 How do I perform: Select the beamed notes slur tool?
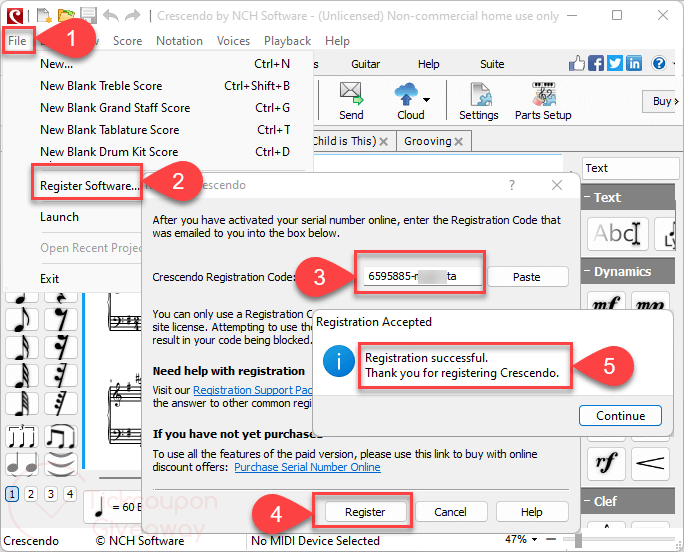click(x=61, y=437)
